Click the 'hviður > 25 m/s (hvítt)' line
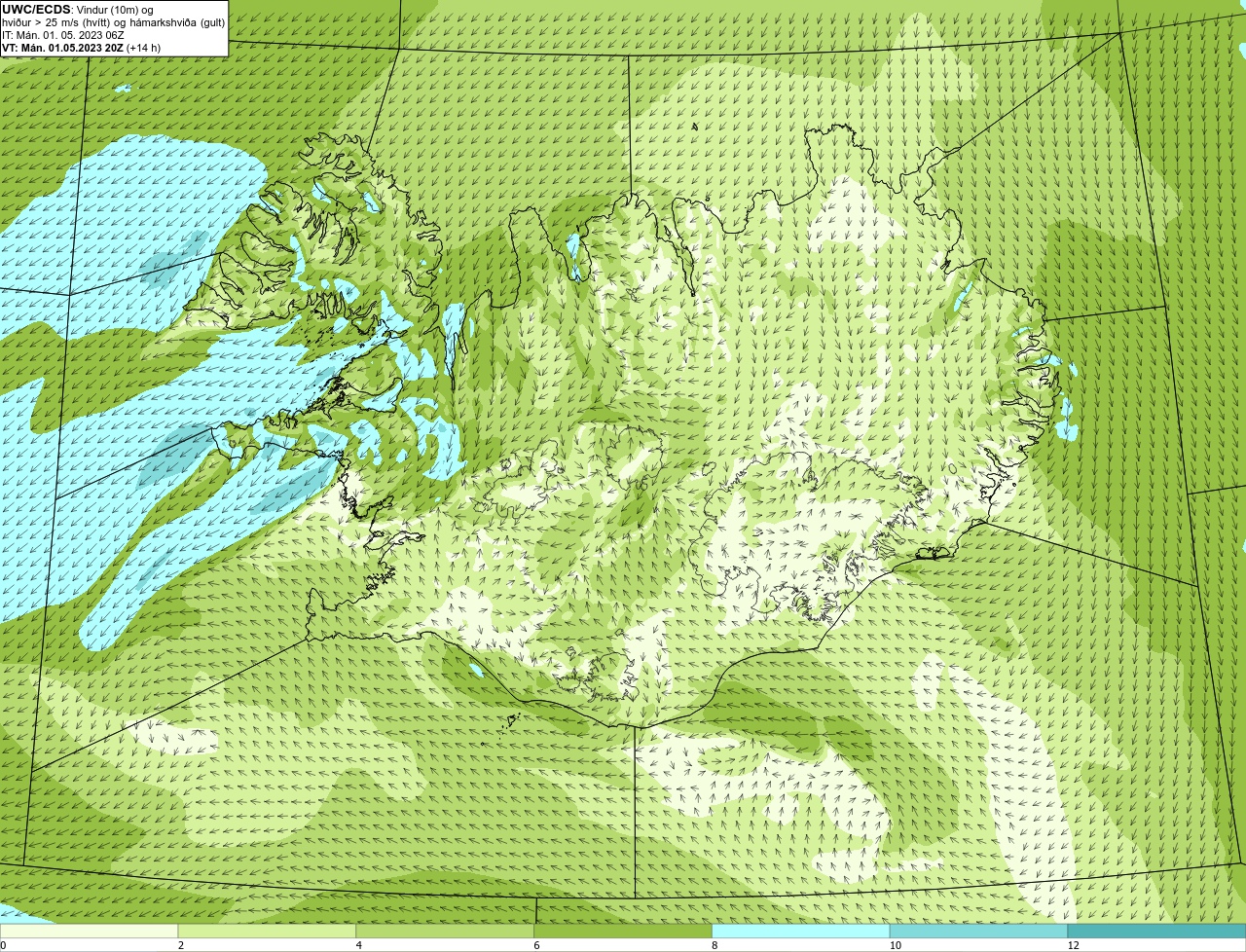Image resolution: width=1246 pixels, height=952 pixels. tap(113, 22)
